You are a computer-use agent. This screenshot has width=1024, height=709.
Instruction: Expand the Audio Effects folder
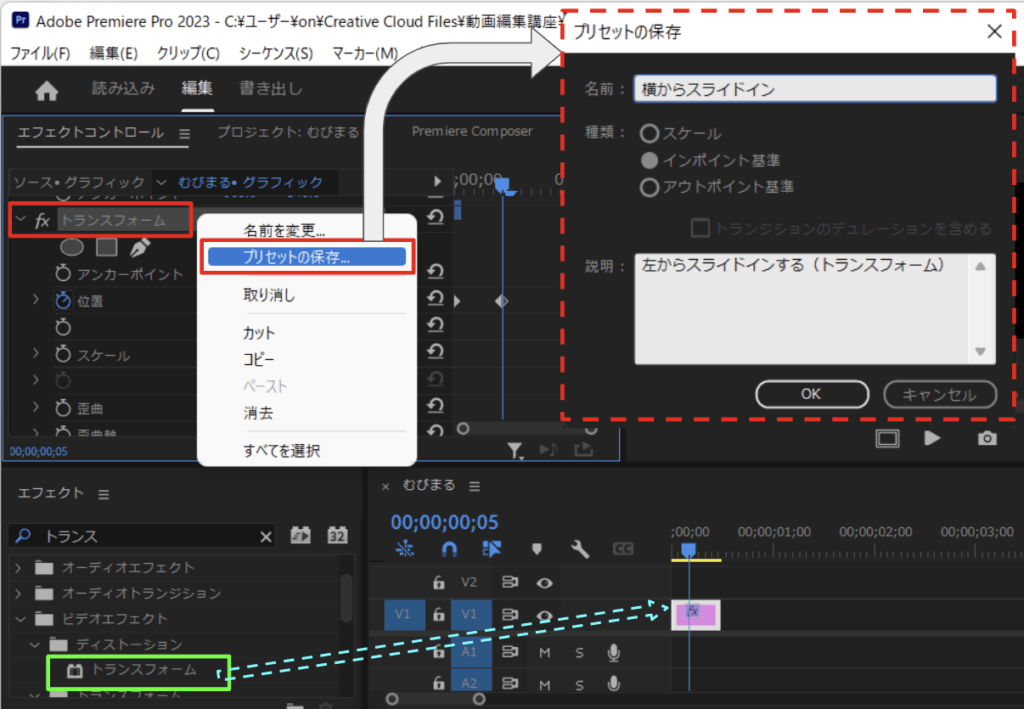point(17,568)
